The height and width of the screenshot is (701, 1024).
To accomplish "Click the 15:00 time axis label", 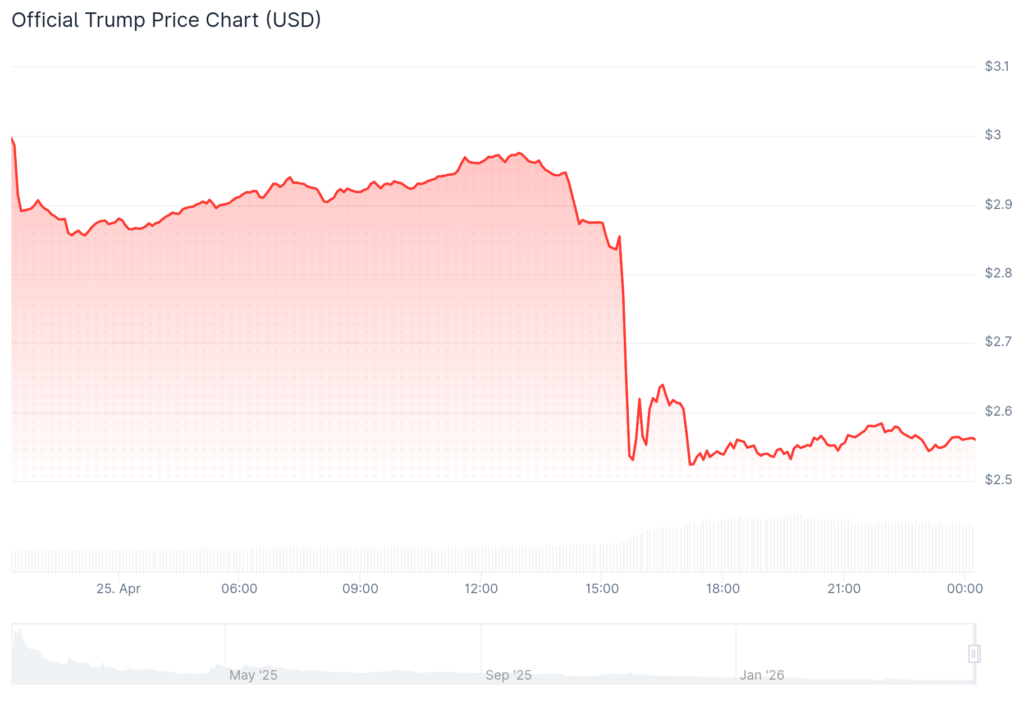I will click(602, 589).
